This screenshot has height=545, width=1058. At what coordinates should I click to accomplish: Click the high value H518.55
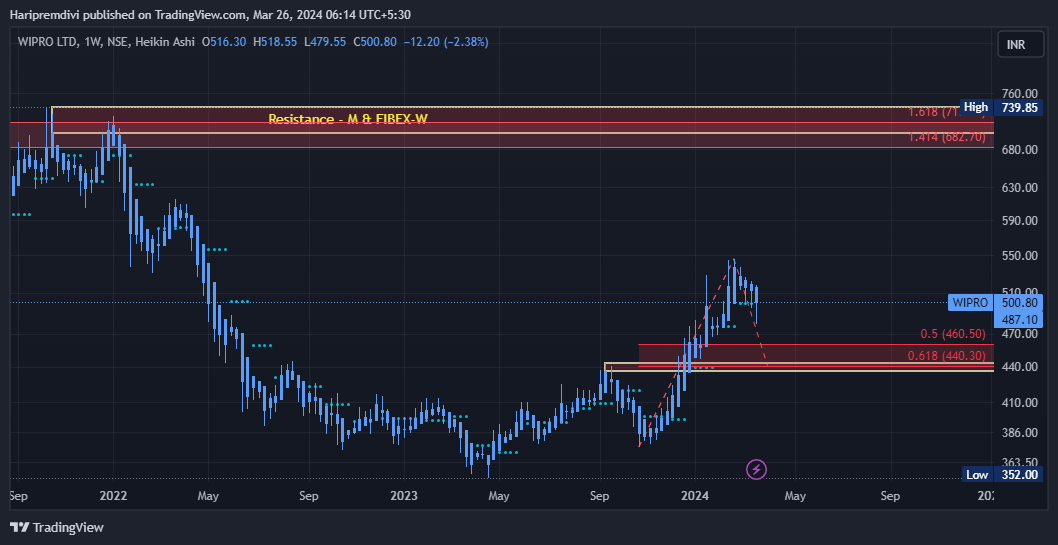275,42
